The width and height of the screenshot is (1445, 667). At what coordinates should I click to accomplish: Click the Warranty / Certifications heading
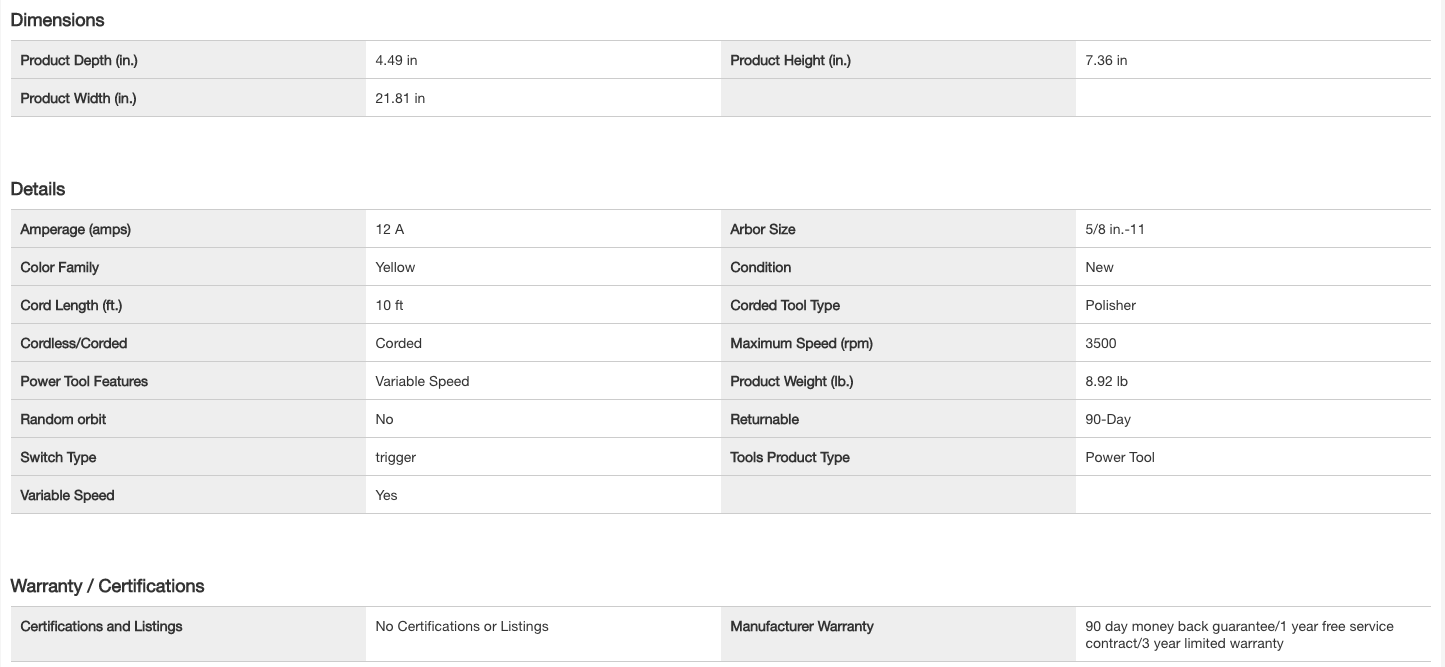[107, 586]
